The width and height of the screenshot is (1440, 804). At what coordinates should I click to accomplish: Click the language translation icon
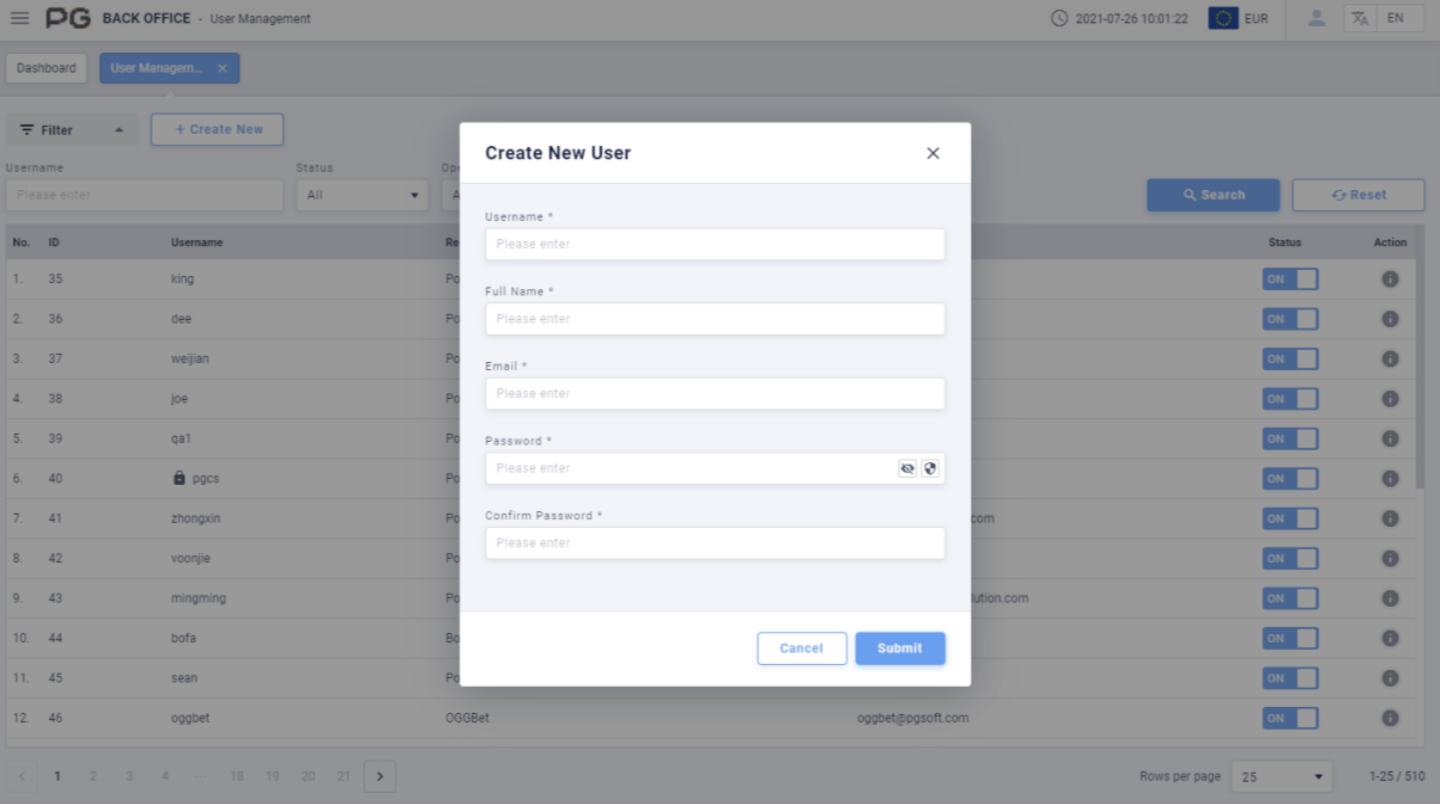(x=1360, y=17)
